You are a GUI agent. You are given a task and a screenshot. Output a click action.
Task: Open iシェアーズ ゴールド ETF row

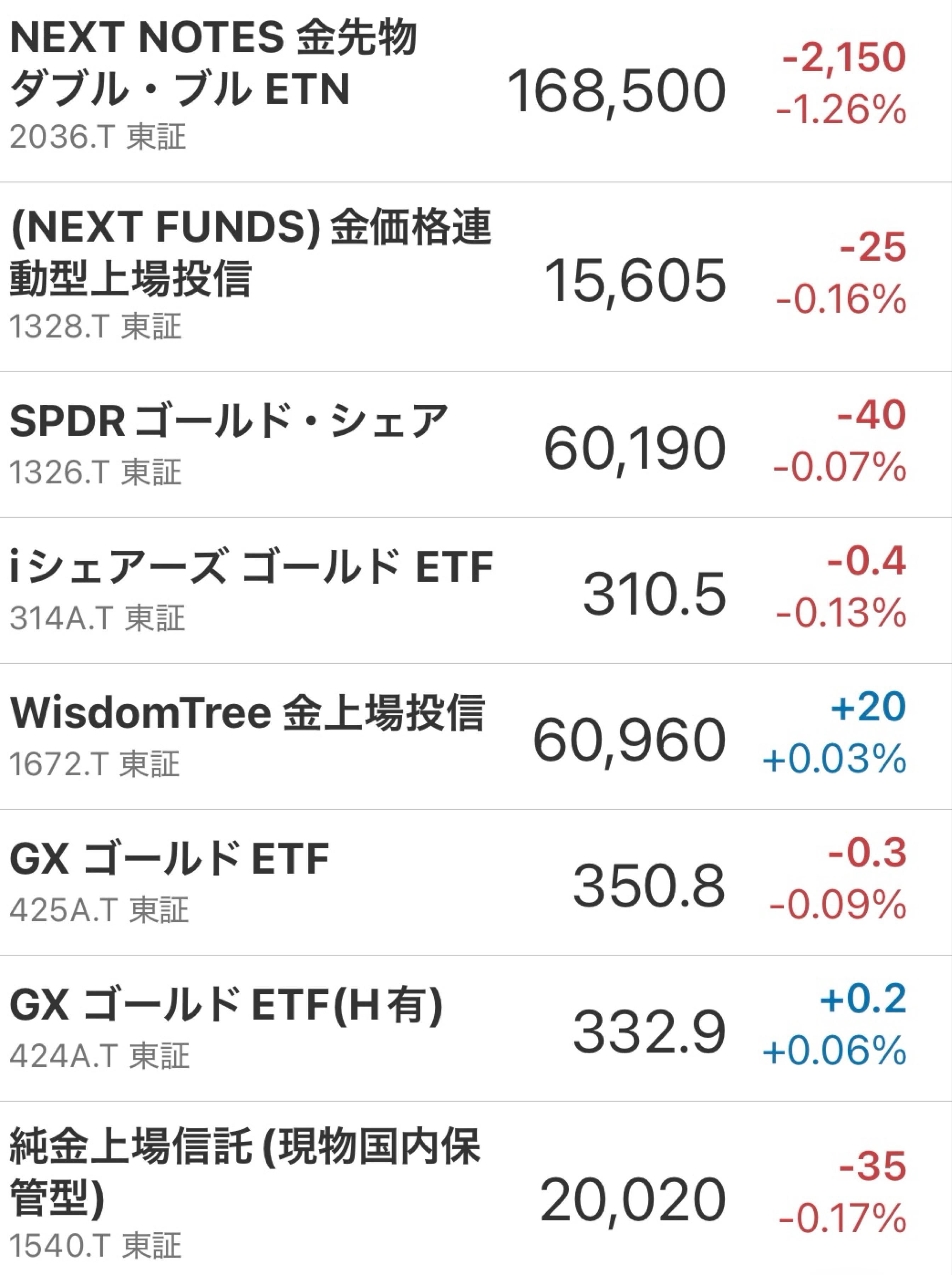251,567
